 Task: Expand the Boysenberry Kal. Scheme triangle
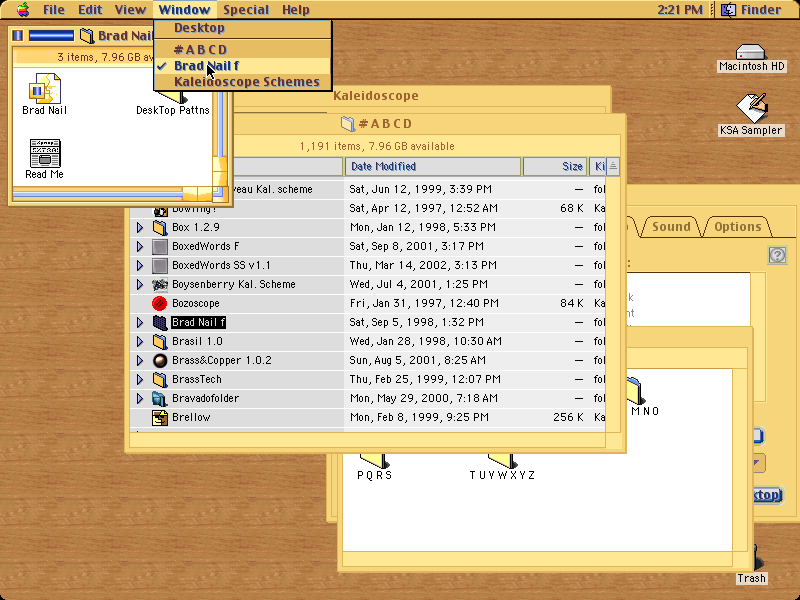point(140,284)
